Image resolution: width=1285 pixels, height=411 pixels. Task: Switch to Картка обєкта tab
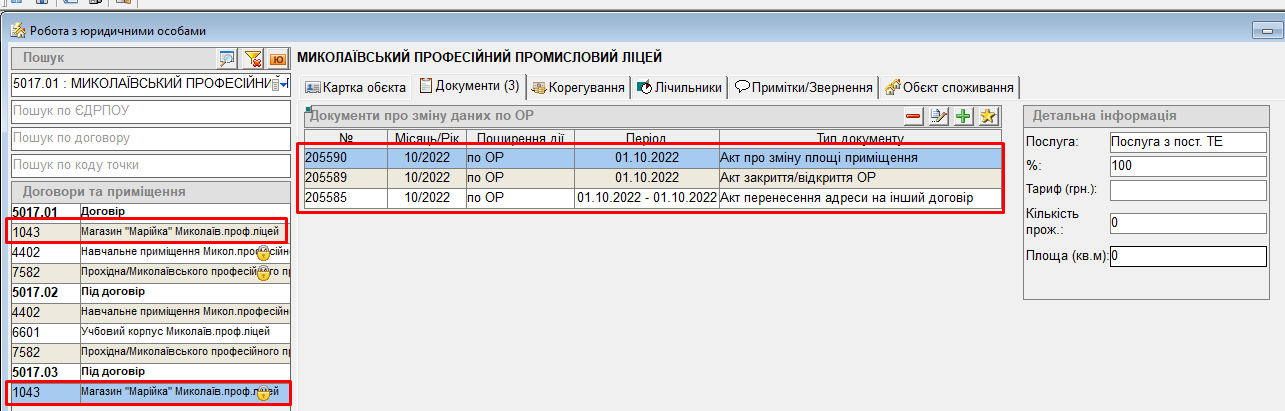click(x=355, y=87)
